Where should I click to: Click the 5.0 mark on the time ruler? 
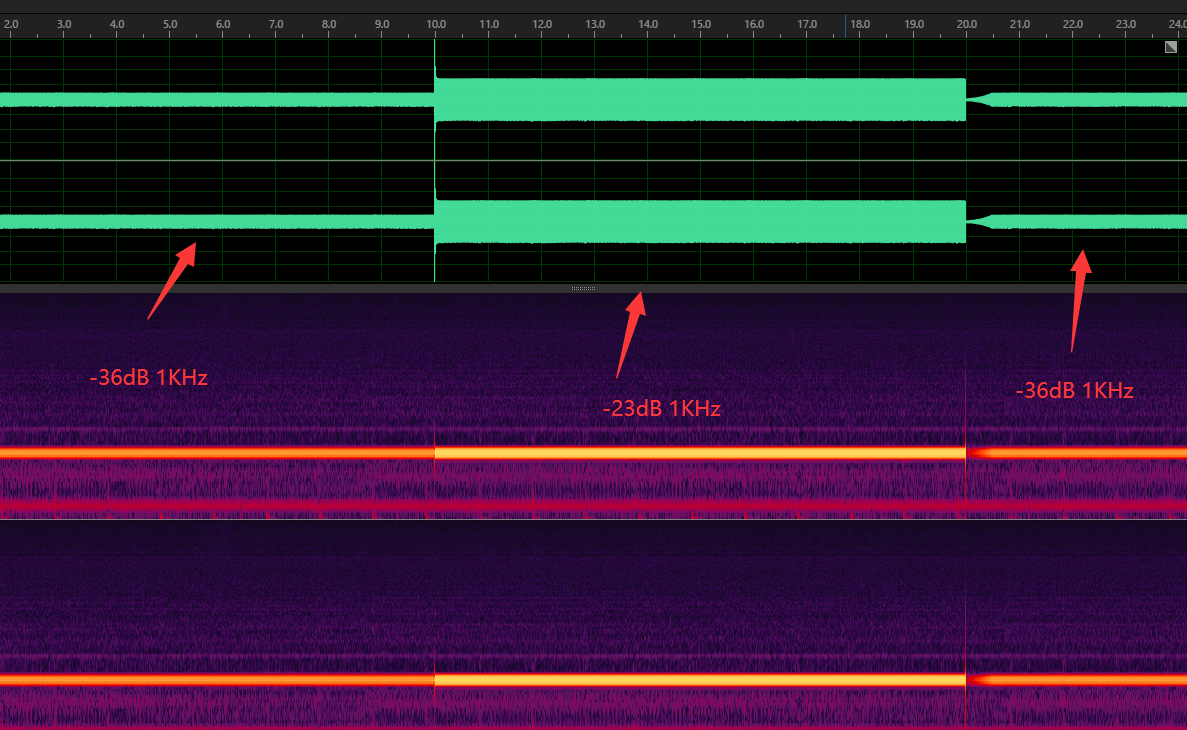170,24
